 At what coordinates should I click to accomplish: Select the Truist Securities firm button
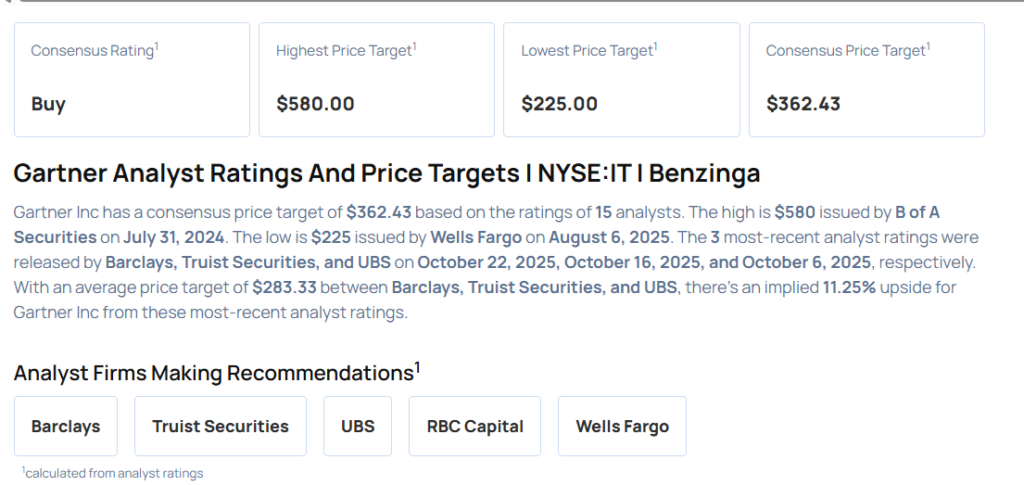tap(220, 426)
